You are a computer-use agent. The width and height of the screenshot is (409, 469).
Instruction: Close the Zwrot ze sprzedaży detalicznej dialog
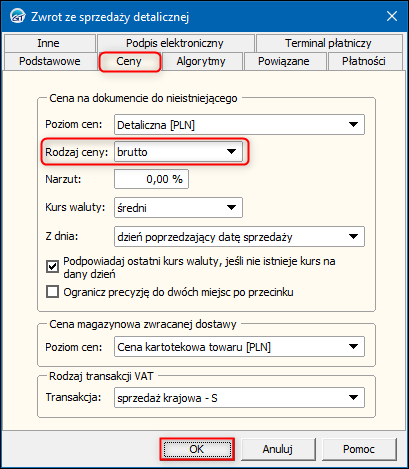click(392, 16)
